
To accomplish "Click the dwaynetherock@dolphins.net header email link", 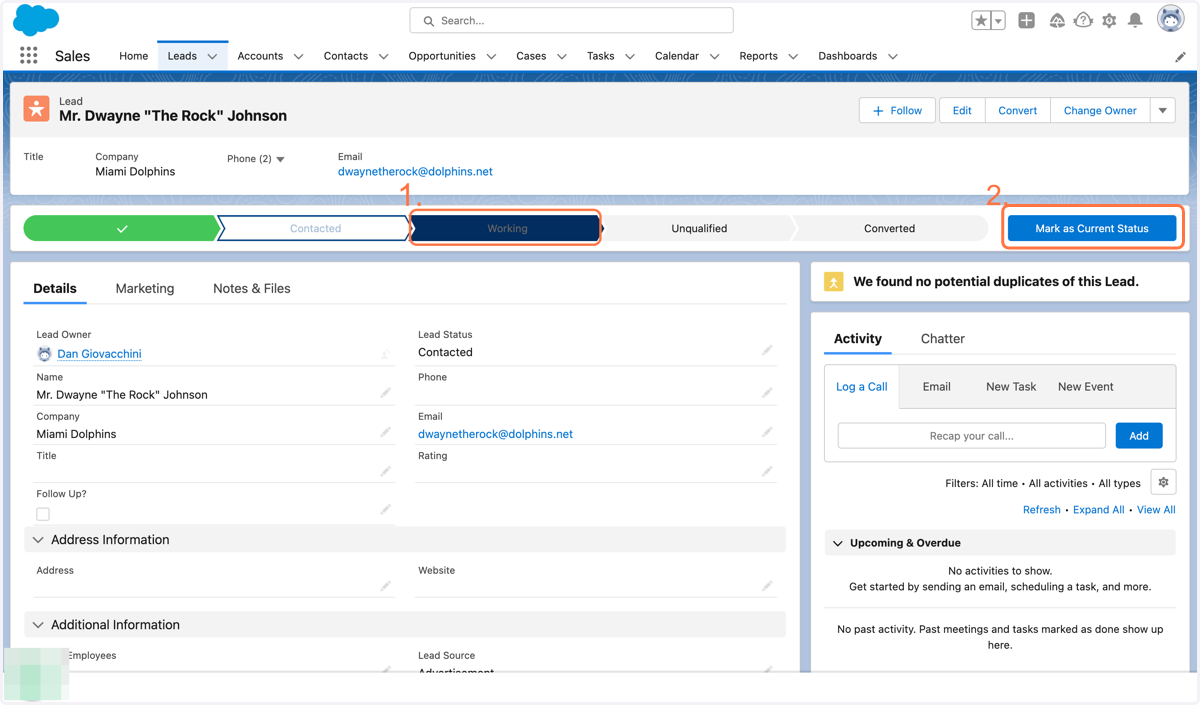I will [415, 172].
